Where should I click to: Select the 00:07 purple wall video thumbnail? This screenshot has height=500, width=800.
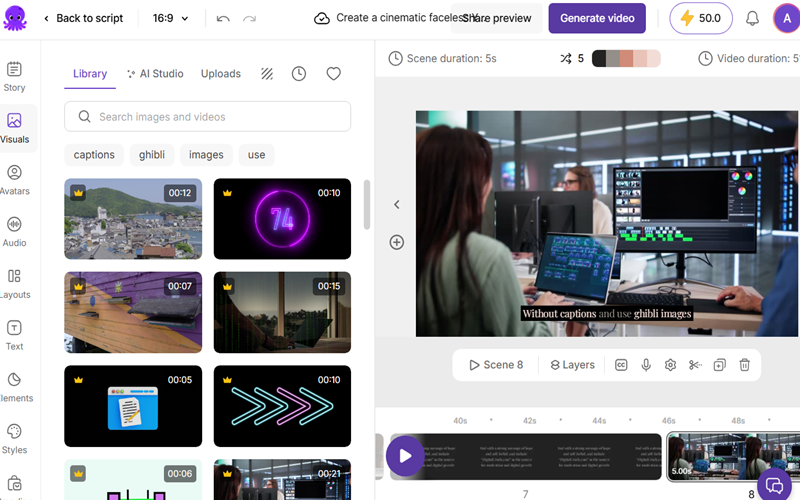133,312
